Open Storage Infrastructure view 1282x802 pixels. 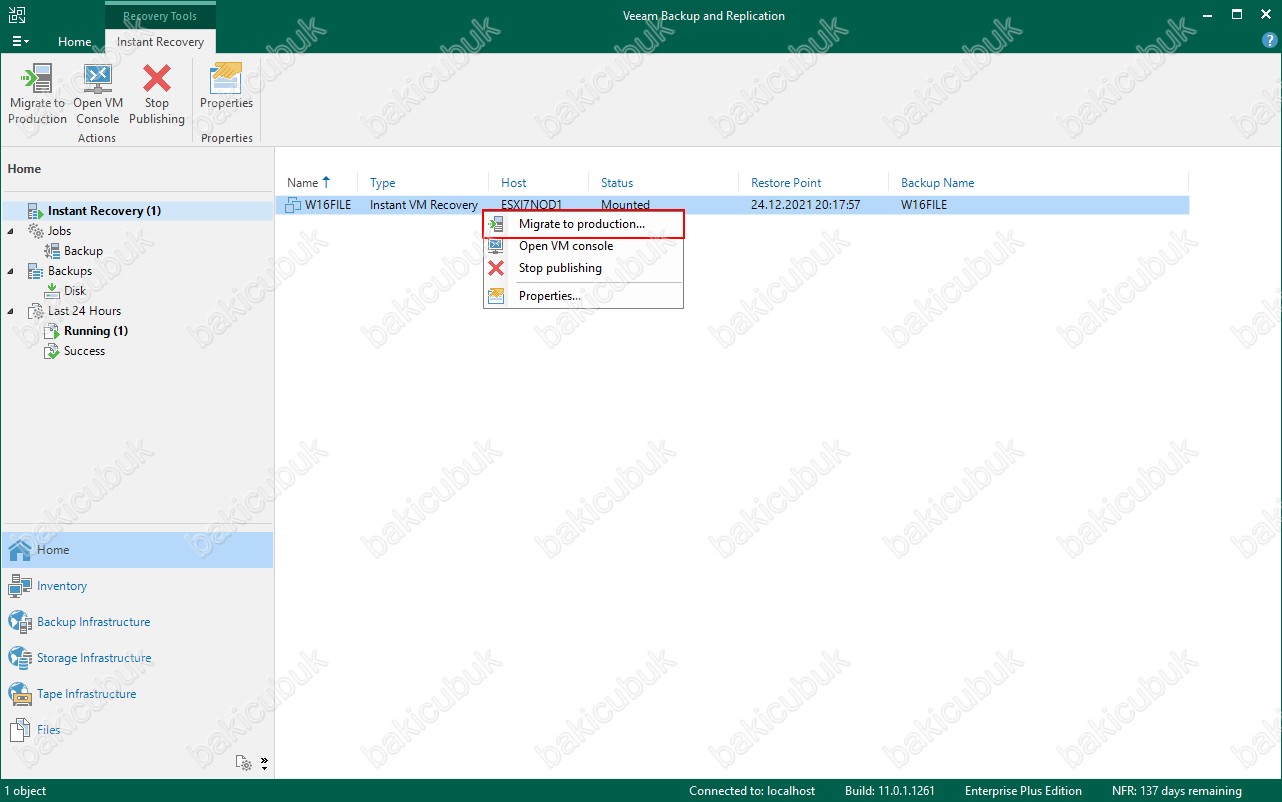click(x=137, y=658)
